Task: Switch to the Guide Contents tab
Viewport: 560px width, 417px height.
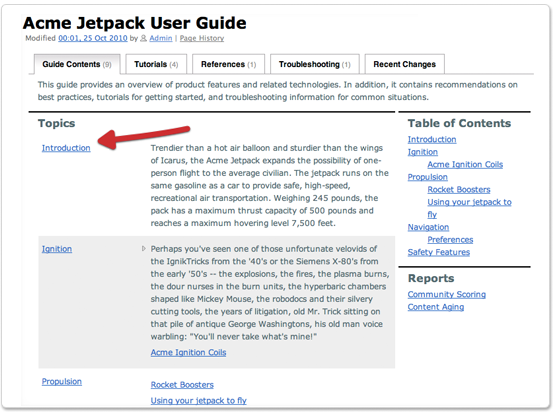Action: [77, 64]
